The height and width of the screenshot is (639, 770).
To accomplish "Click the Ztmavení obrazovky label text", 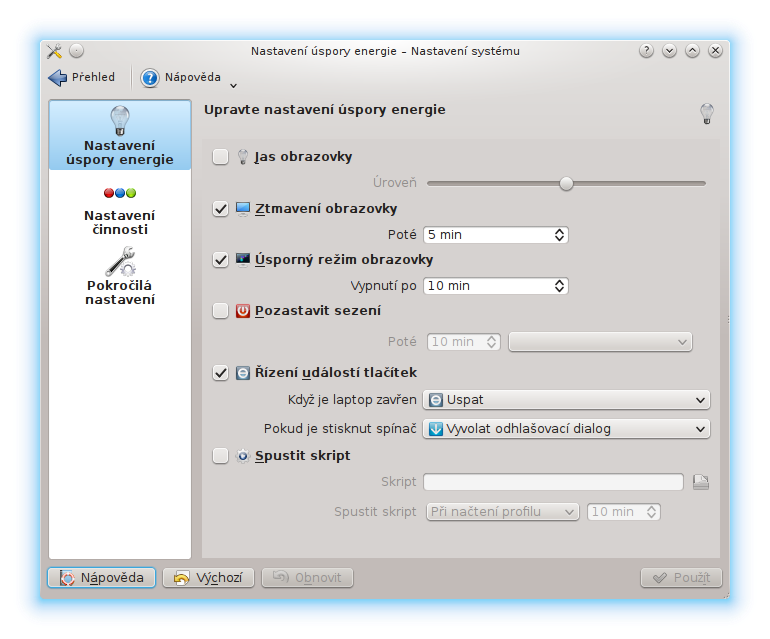I will (x=326, y=209).
